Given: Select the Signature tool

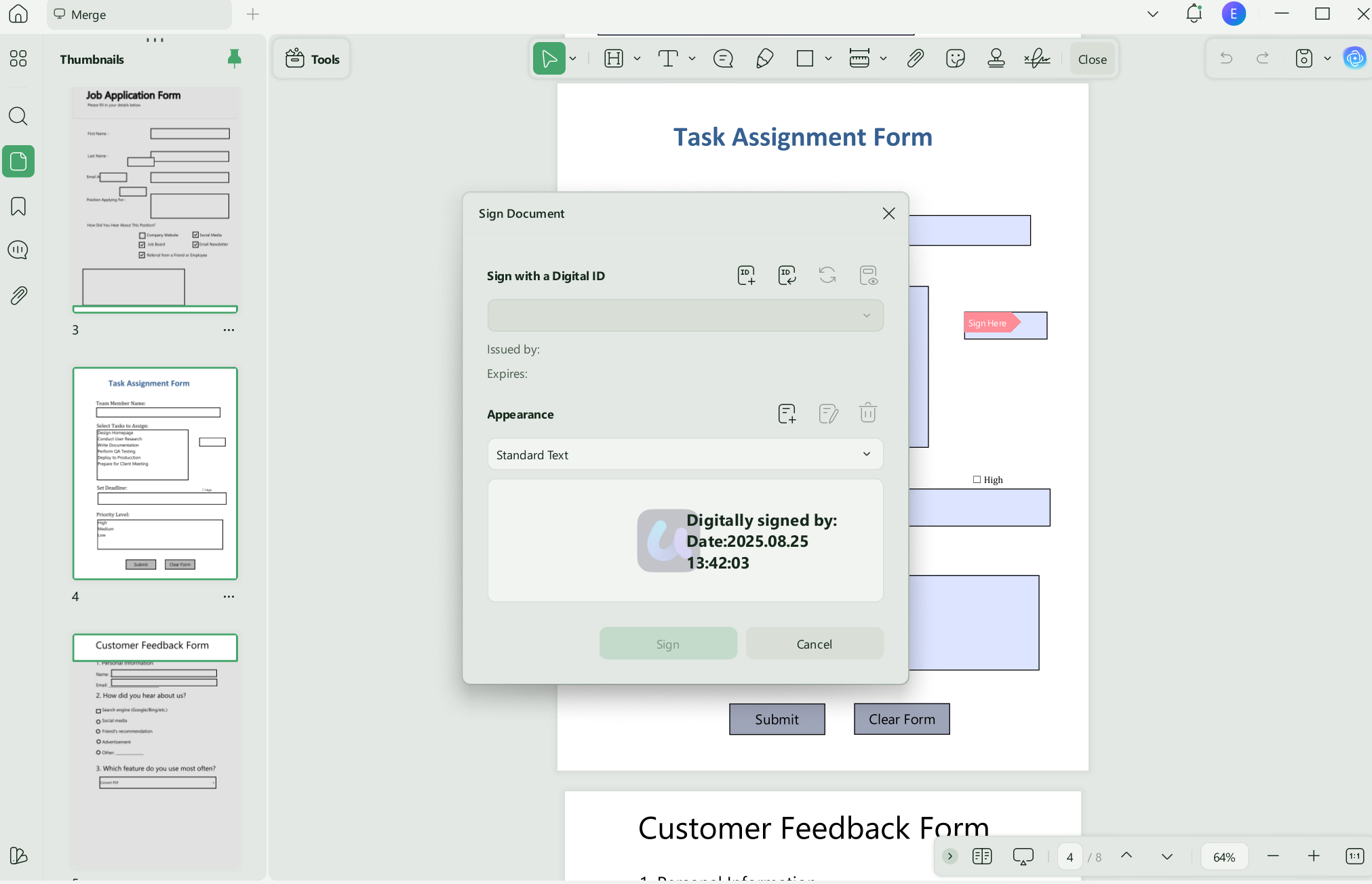Looking at the screenshot, I should coord(1037,59).
